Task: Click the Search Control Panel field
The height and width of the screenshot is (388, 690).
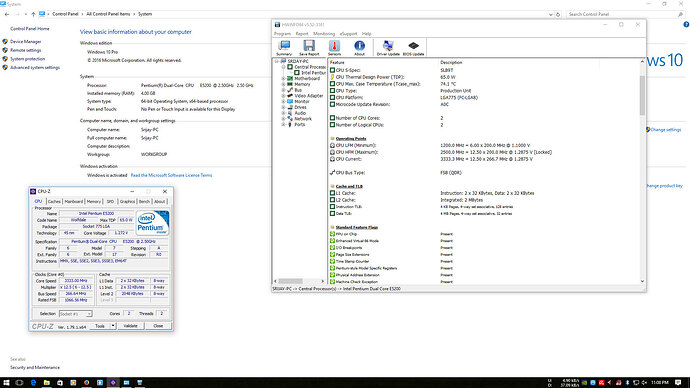Action: [x=625, y=14]
